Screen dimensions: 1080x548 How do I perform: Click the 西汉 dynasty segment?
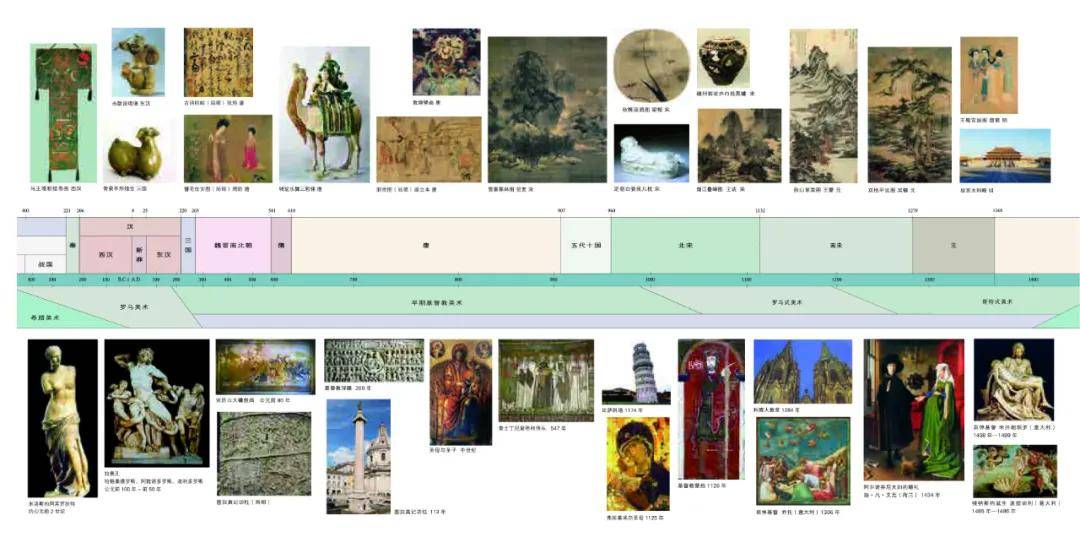[x=105, y=255]
